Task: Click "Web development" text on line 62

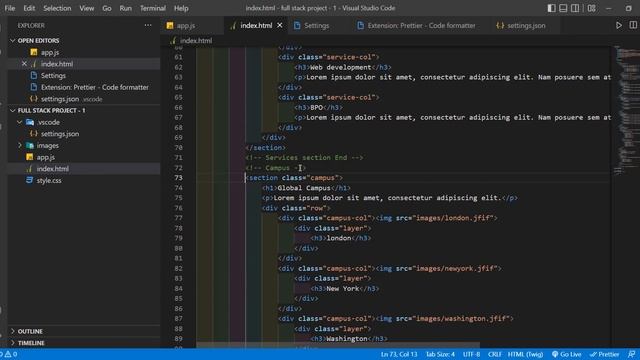Action: click(341, 67)
